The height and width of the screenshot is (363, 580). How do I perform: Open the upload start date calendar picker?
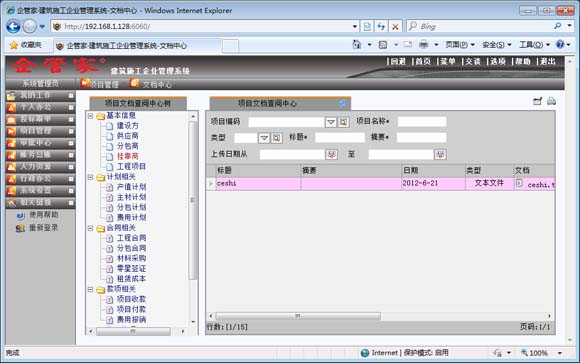pyautogui.click(x=331, y=154)
